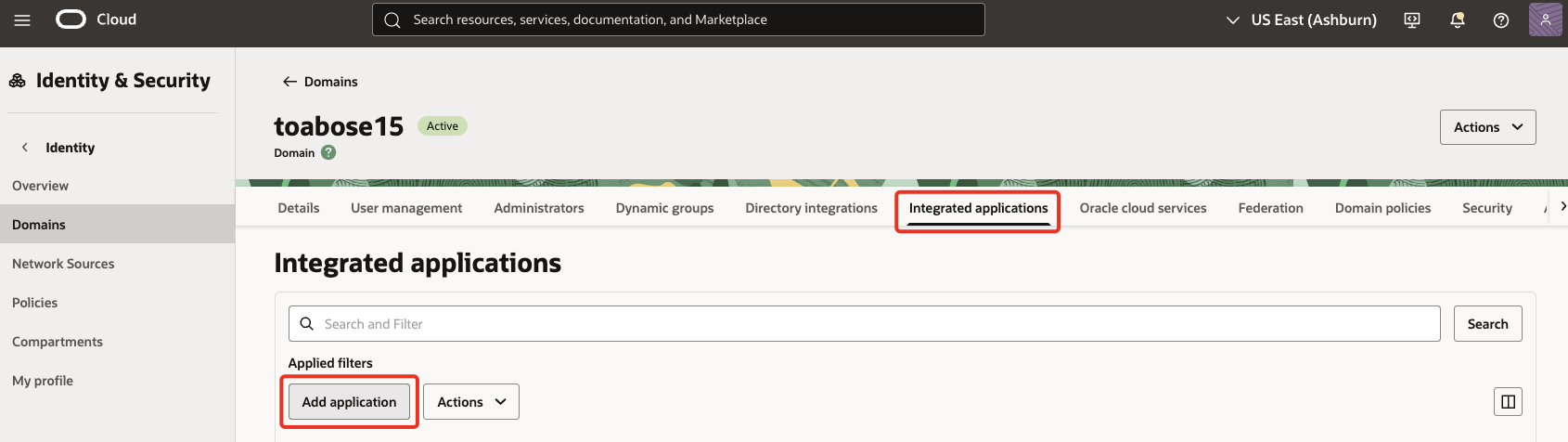Switch to the Details tab
Image resolution: width=1568 pixels, height=442 pixels.
tap(299, 208)
